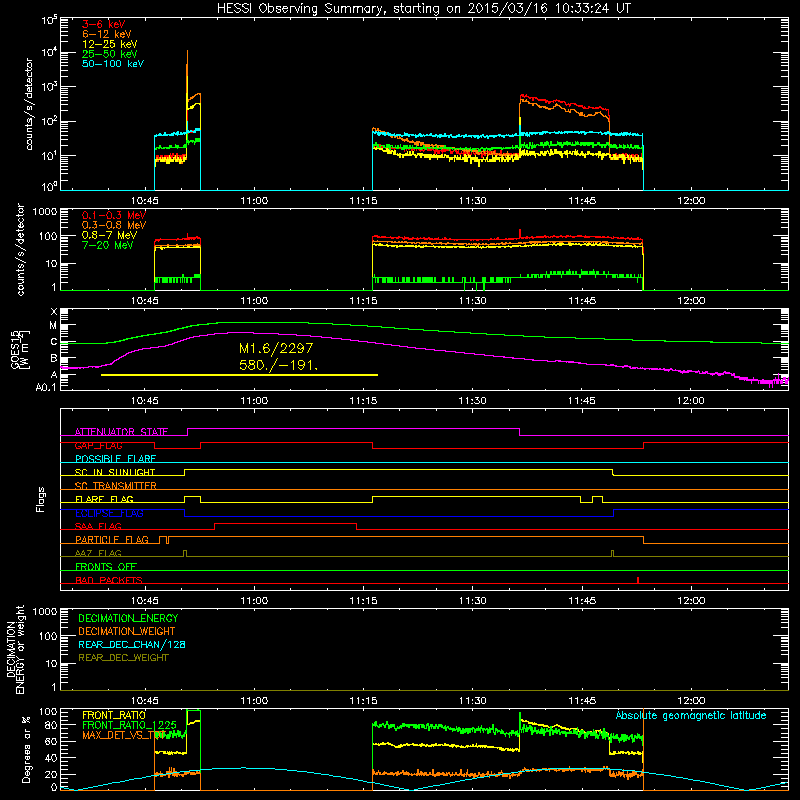Click the 0.3-0.8 MeV legend label
This screenshot has width=800, height=800.
(114, 225)
